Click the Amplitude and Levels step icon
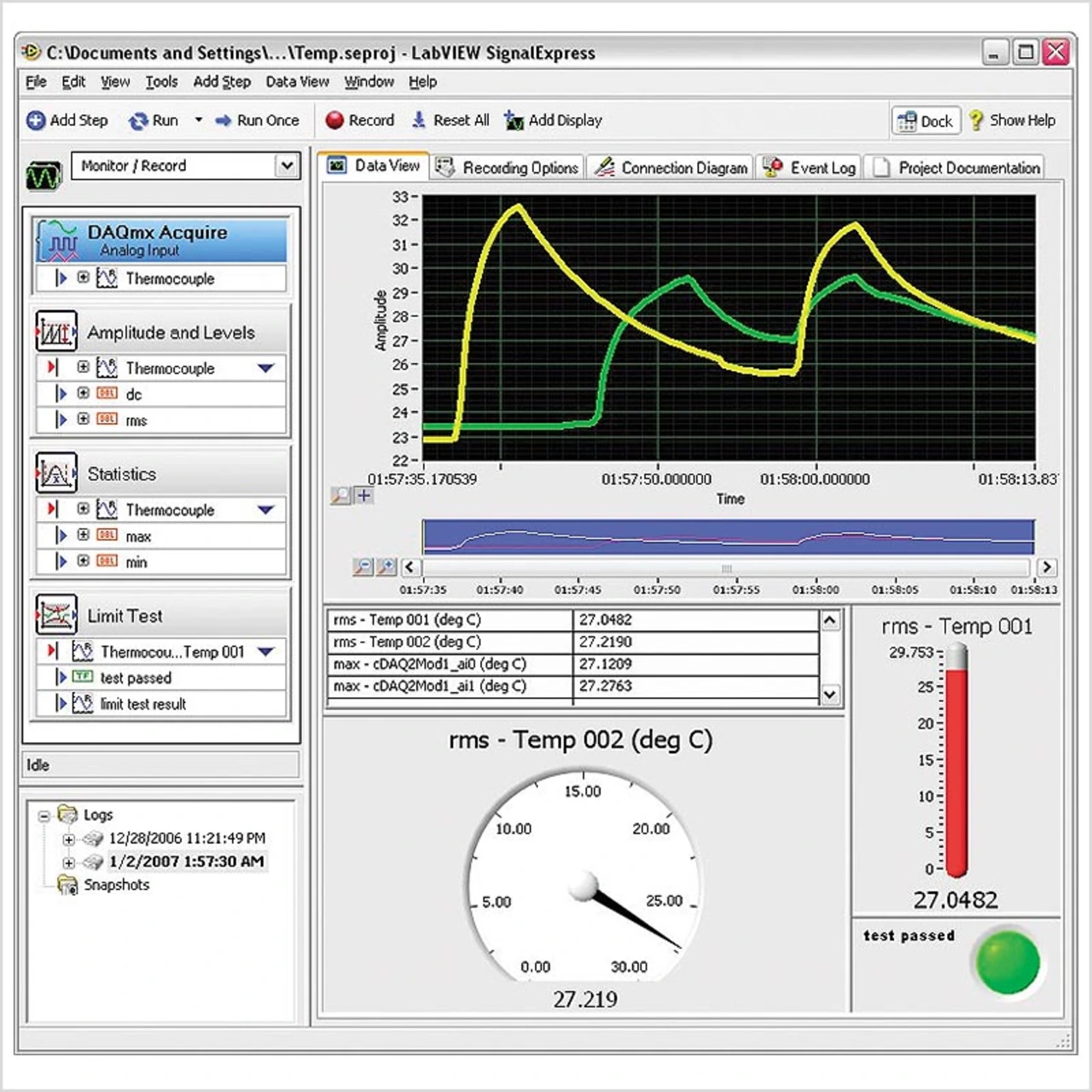 pyautogui.click(x=56, y=331)
